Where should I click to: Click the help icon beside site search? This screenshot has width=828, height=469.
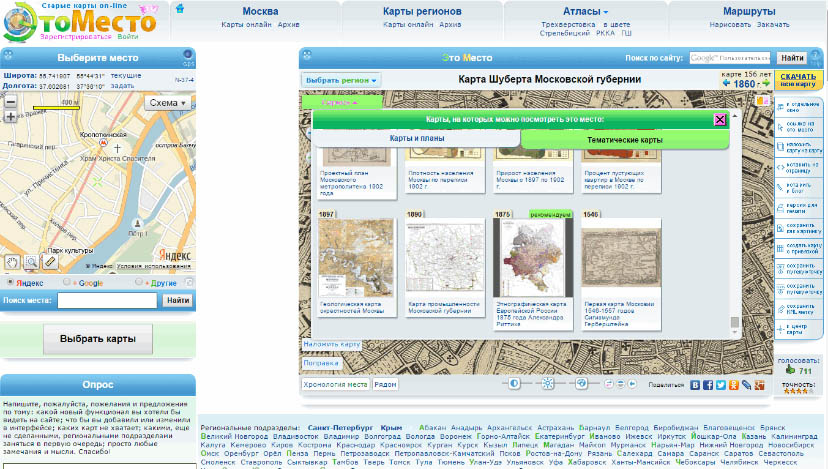[x=816, y=57]
